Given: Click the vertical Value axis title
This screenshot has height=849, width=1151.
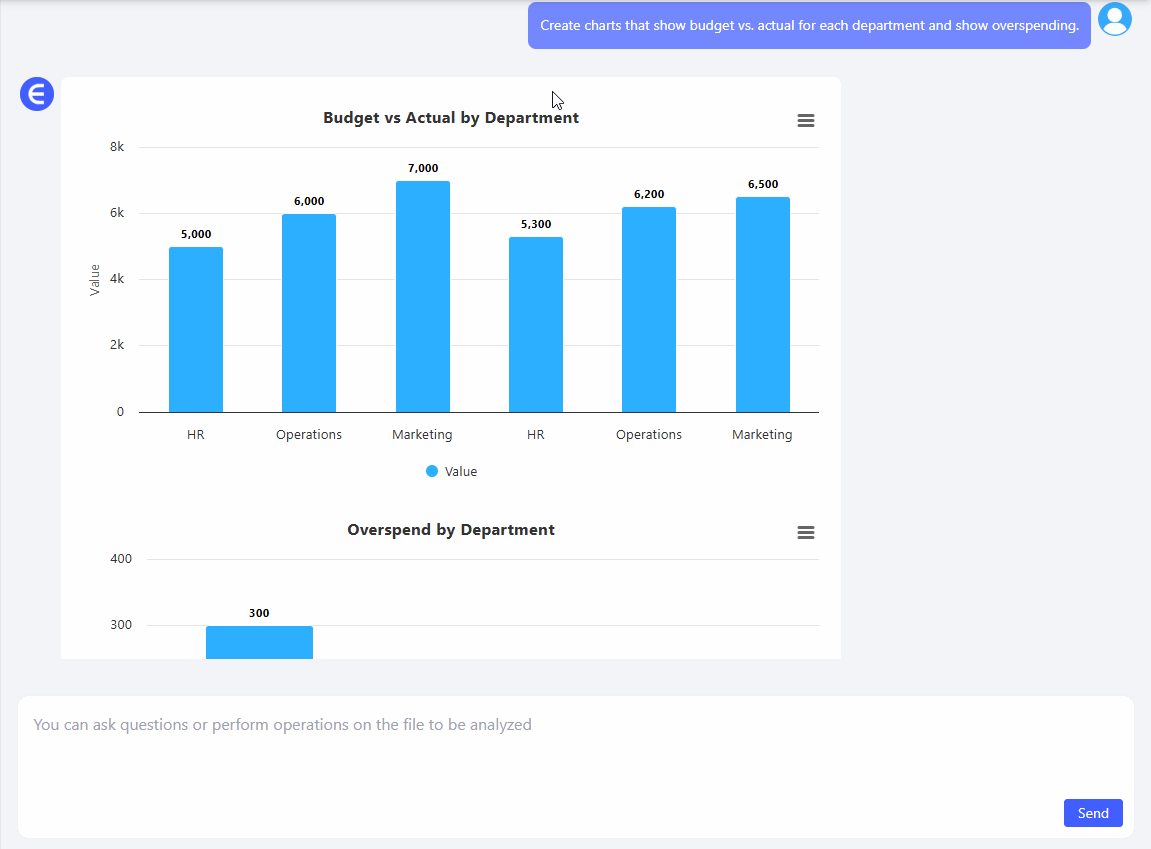Looking at the screenshot, I should [x=95, y=280].
